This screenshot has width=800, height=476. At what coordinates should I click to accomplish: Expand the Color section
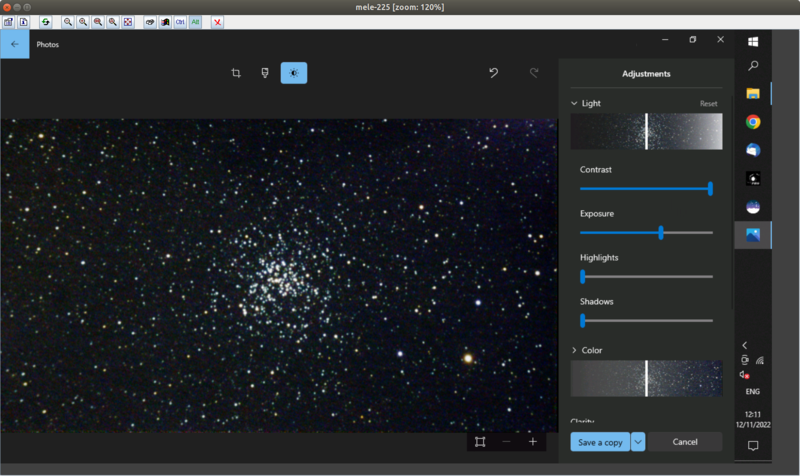tap(574, 350)
